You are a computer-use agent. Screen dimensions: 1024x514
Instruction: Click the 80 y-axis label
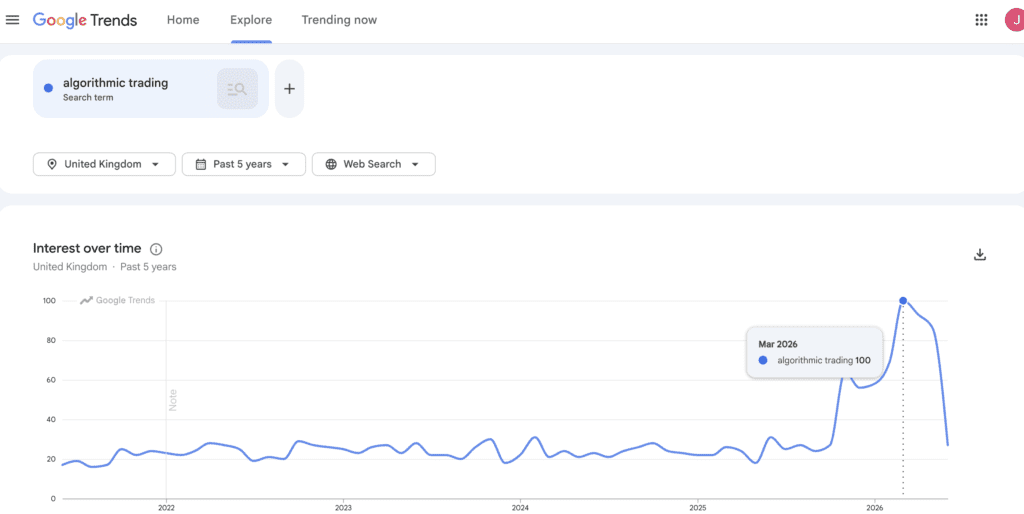tap(52, 340)
